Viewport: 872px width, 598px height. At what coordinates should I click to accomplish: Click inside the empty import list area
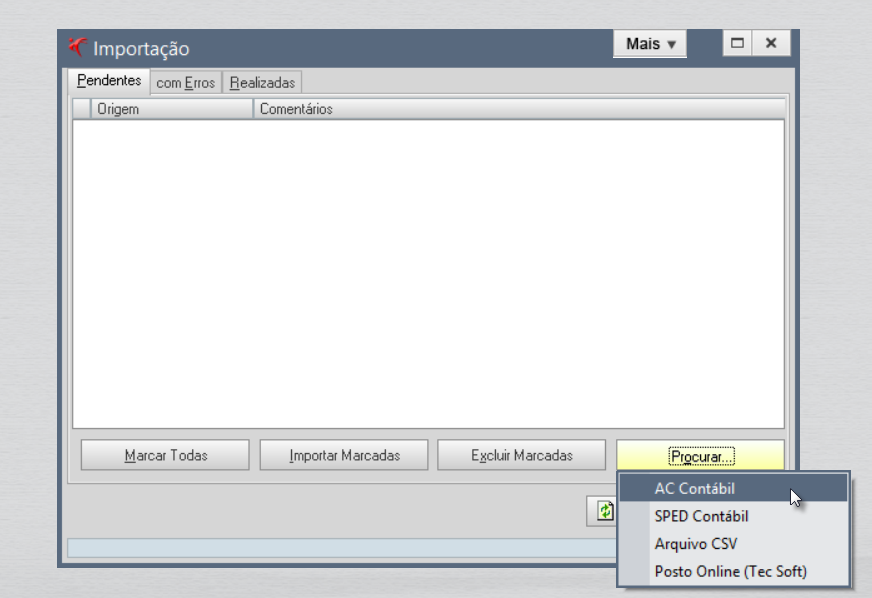(428, 272)
